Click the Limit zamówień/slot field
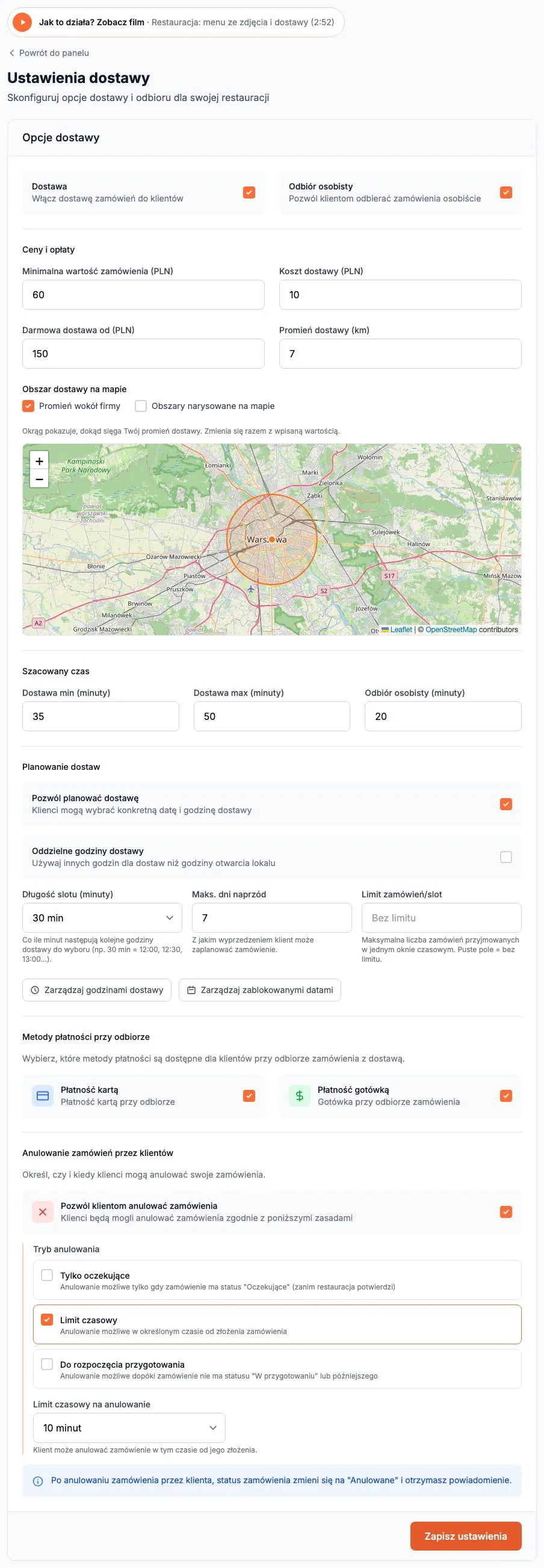This screenshot has height=1568, width=544. pos(442,918)
